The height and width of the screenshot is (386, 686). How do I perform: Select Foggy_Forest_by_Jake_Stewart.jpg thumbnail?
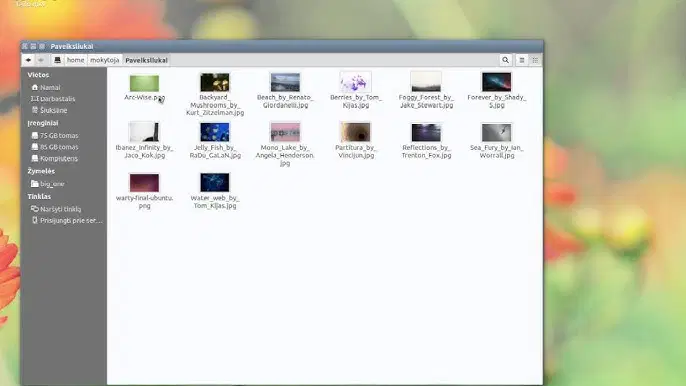point(426,82)
